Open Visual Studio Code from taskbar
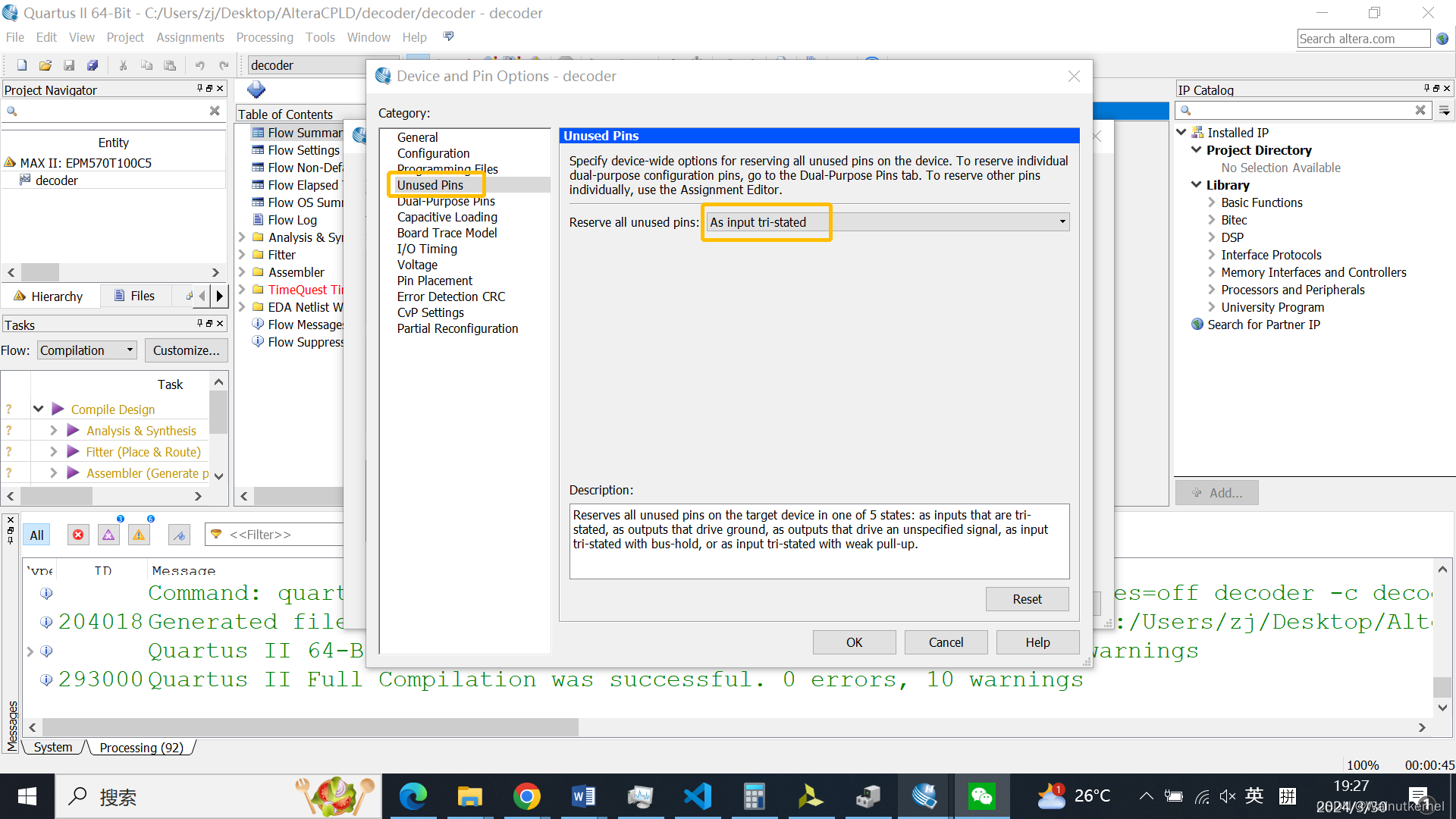1456x819 pixels. 697,796
